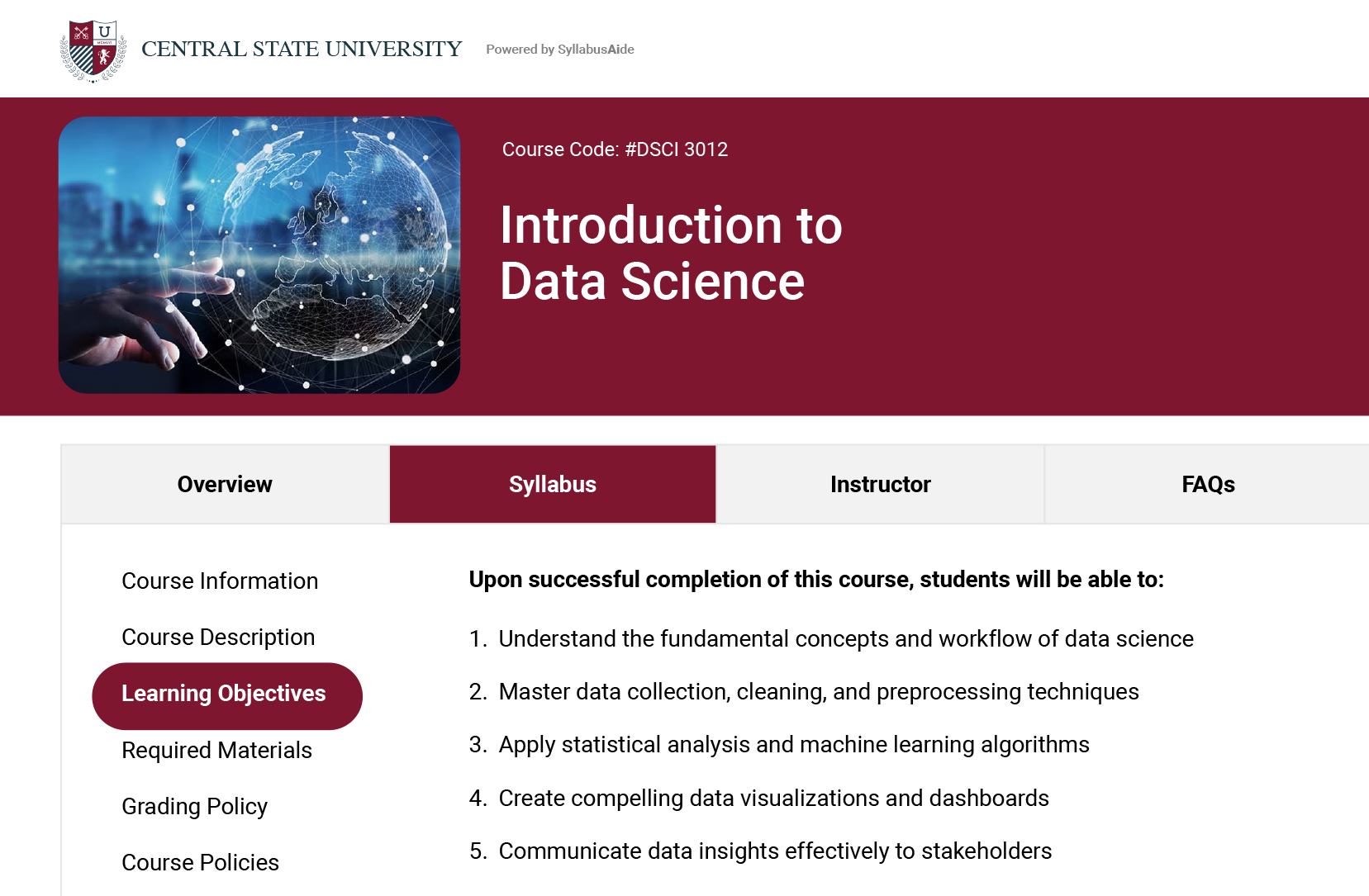Select the Syllabus tab
This screenshot has width=1369, height=896.
coord(553,485)
